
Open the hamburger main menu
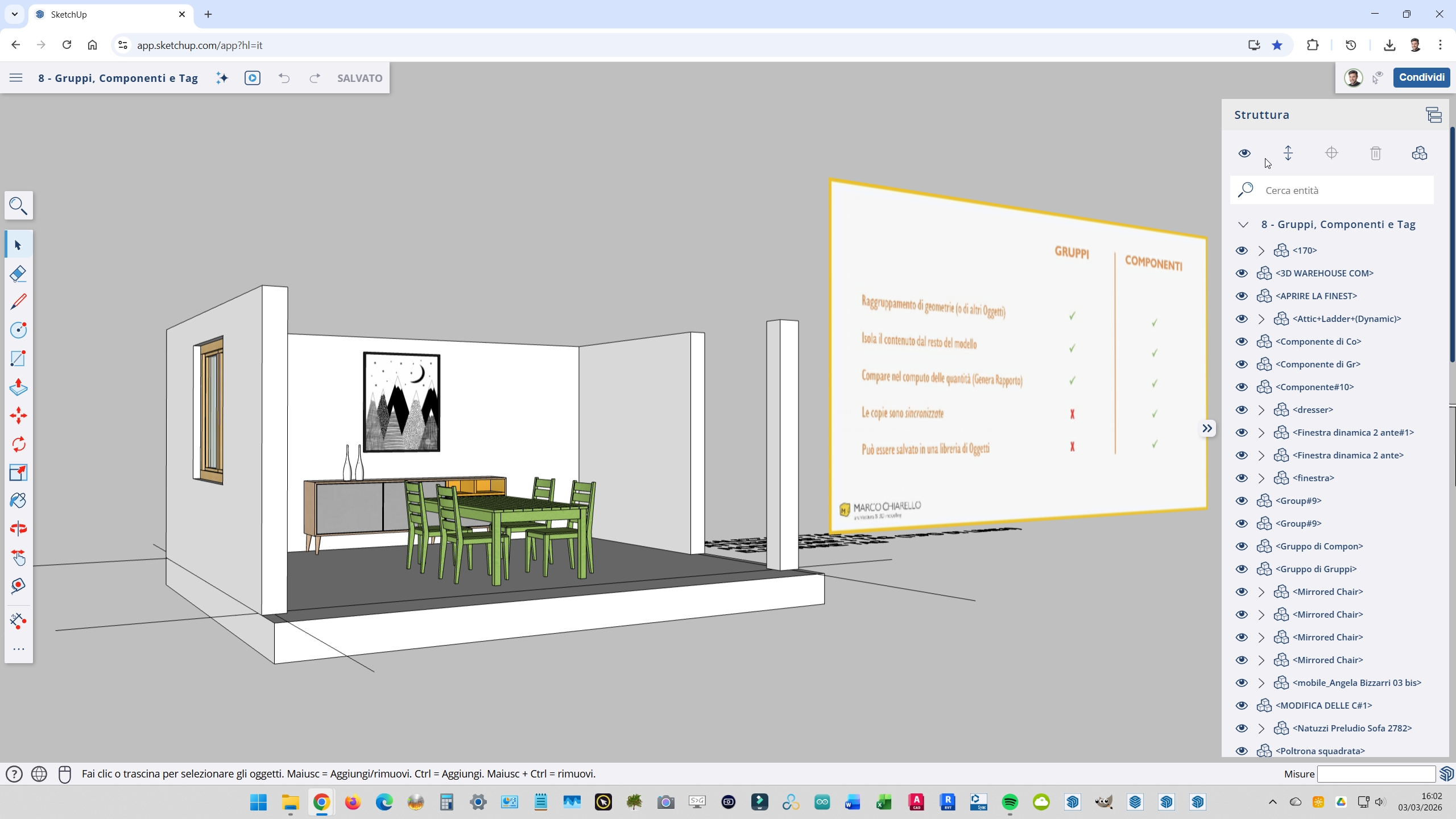pos(16,78)
